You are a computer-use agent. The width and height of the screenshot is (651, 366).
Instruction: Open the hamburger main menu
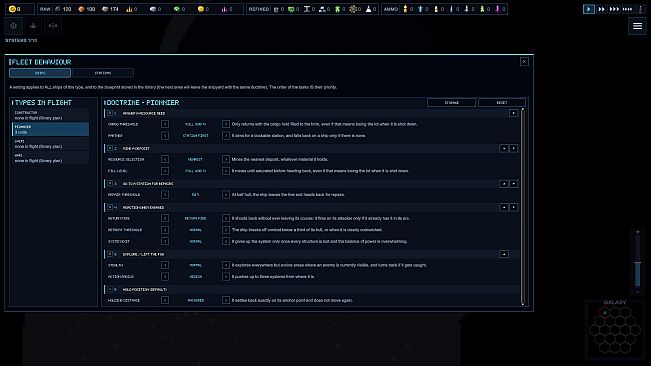[x=637, y=26]
